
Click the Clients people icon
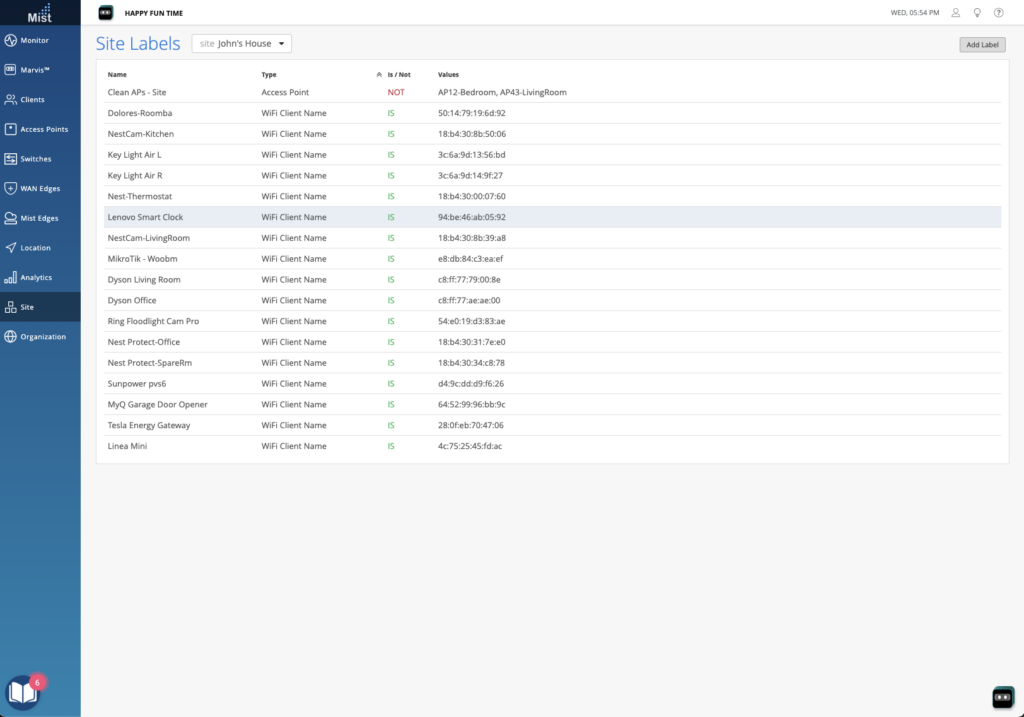pyautogui.click(x=10, y=99)
